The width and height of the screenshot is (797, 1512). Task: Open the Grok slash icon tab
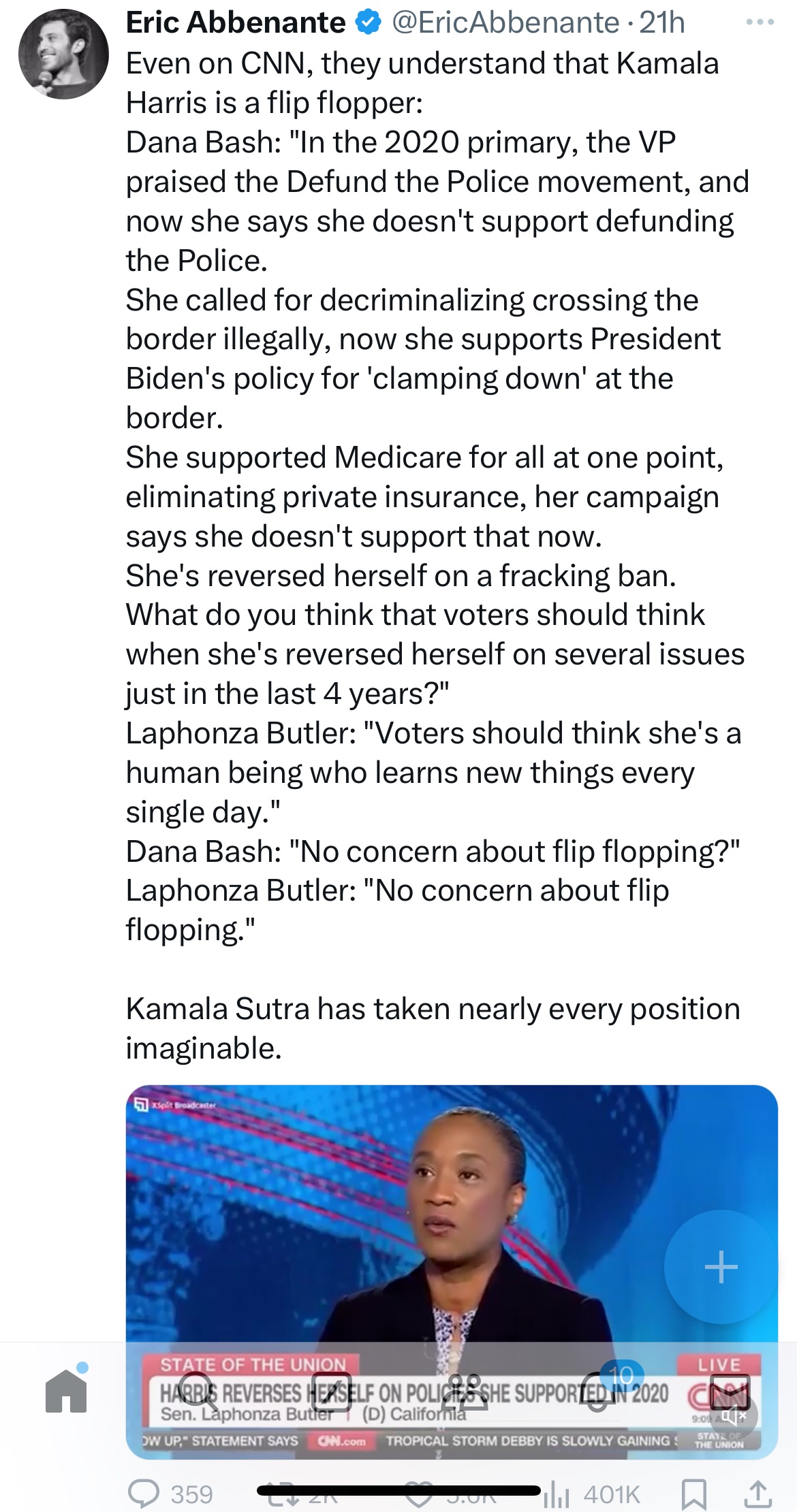[x=332, y=1391]
